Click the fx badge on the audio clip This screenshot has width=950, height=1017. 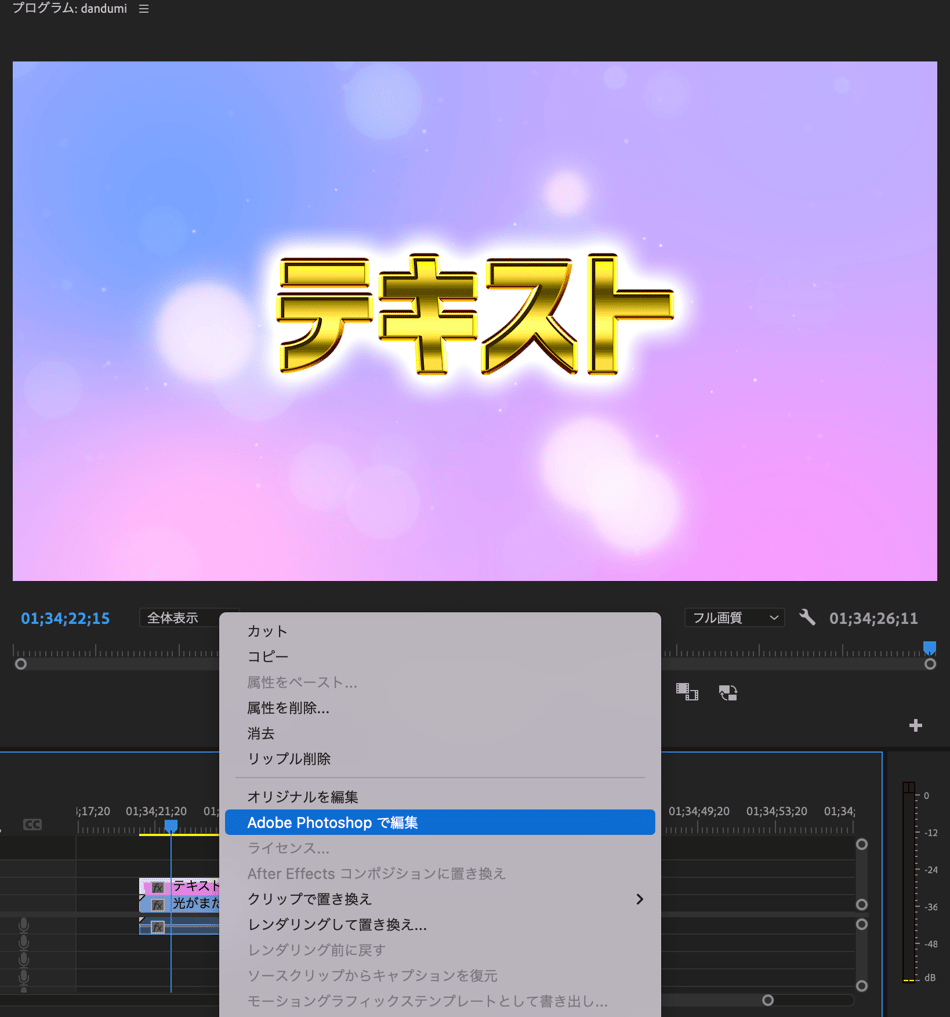click(x=158, y=927)
